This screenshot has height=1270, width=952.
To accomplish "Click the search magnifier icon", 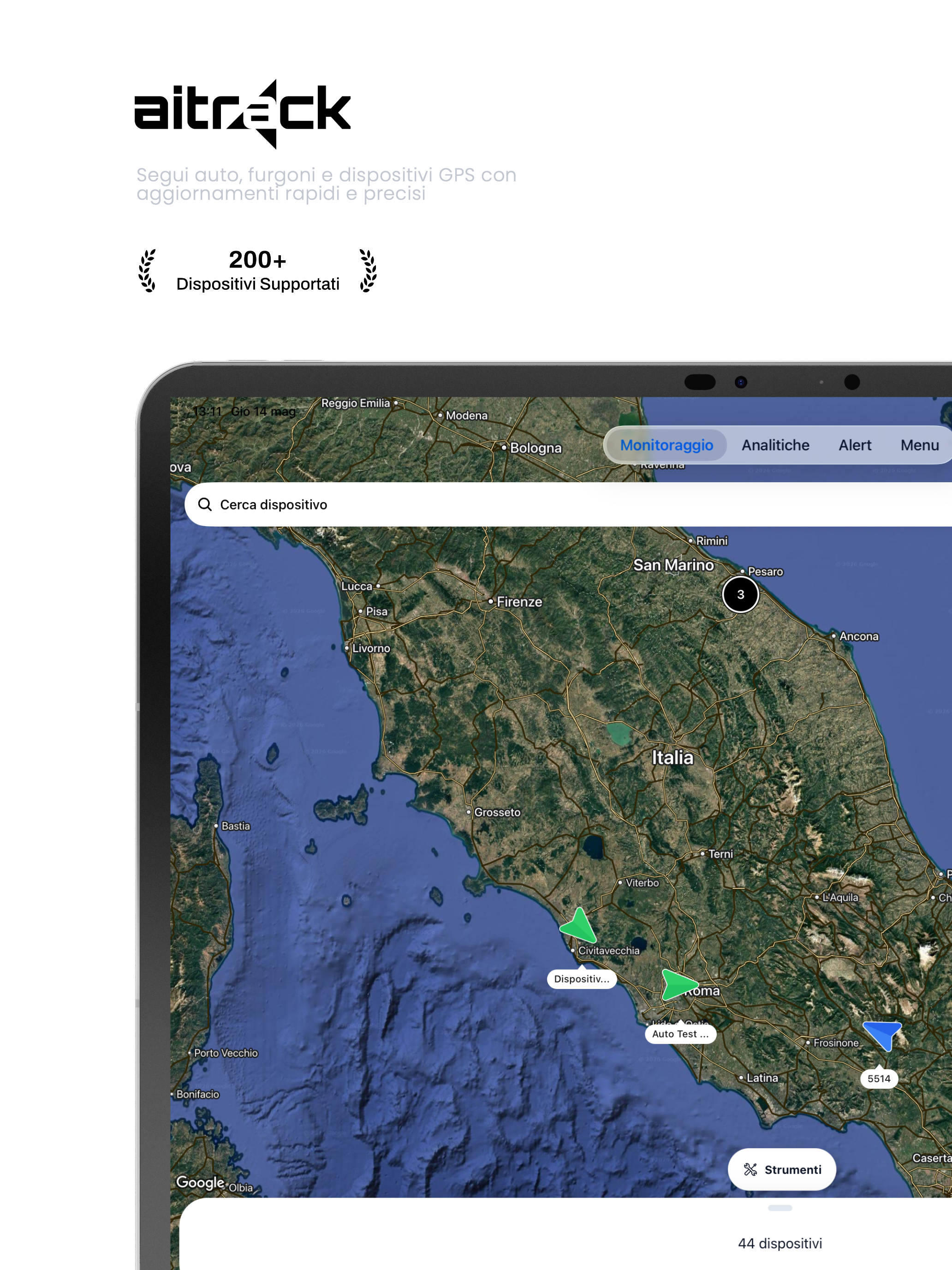I will (x=205, y=504).
